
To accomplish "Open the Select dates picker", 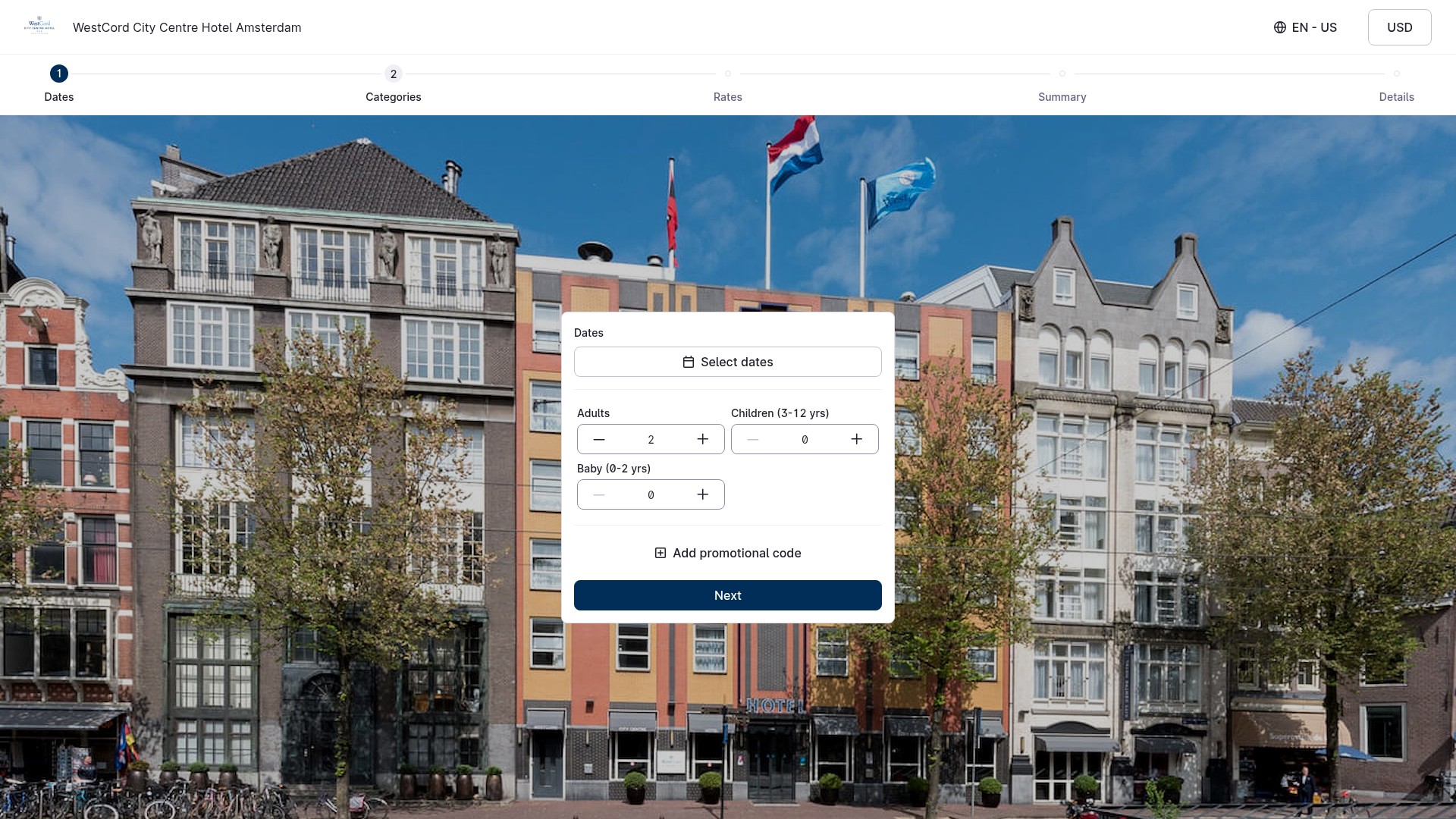I will [x=727, y=362].
